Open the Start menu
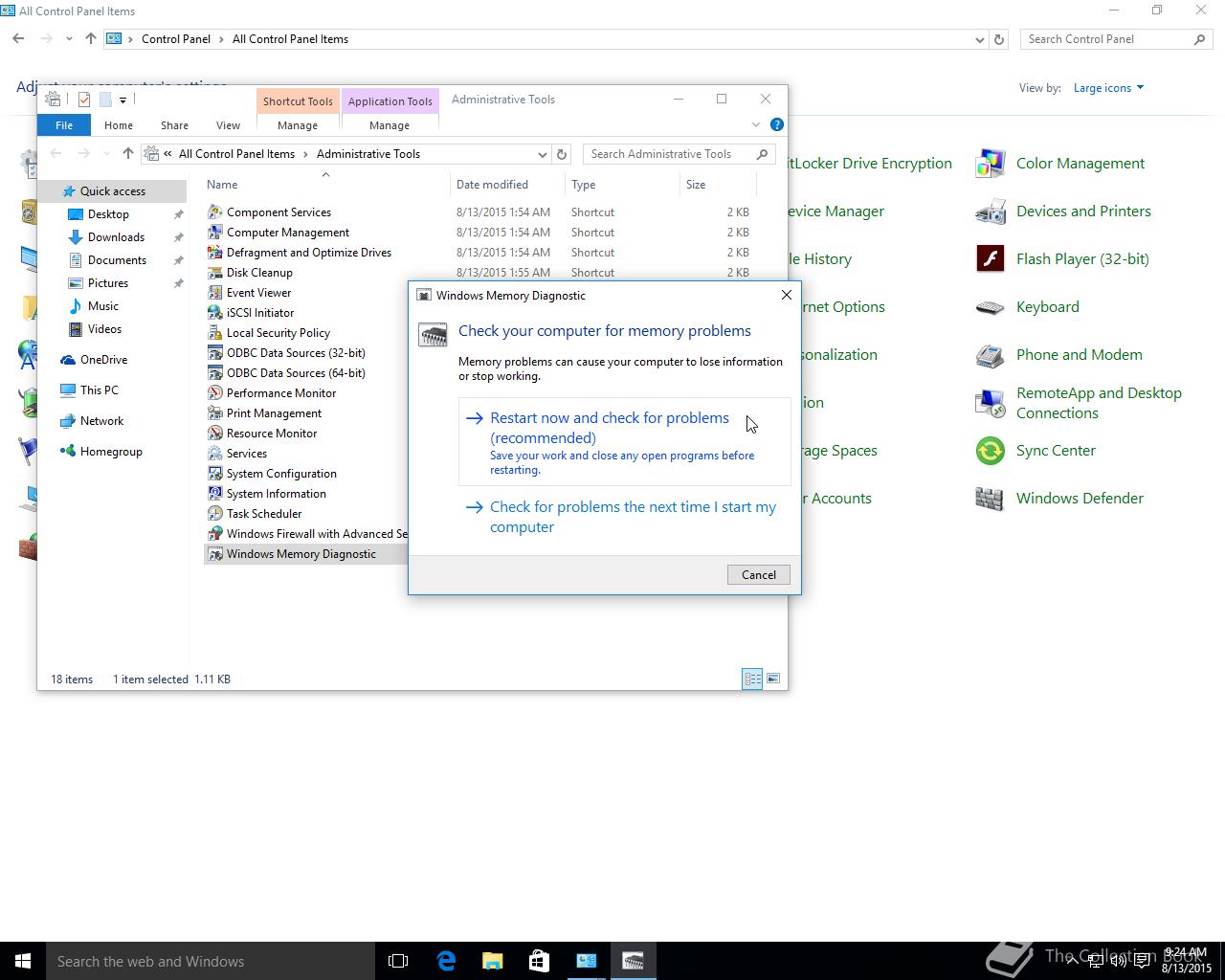1225x980 pixels. tap(23, 961)
